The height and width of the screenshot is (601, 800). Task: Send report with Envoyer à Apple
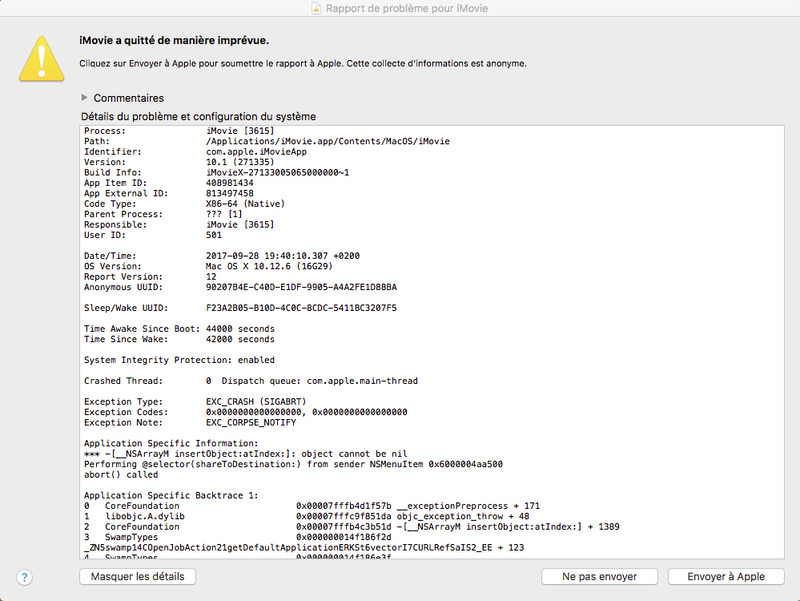pos(726,577)
